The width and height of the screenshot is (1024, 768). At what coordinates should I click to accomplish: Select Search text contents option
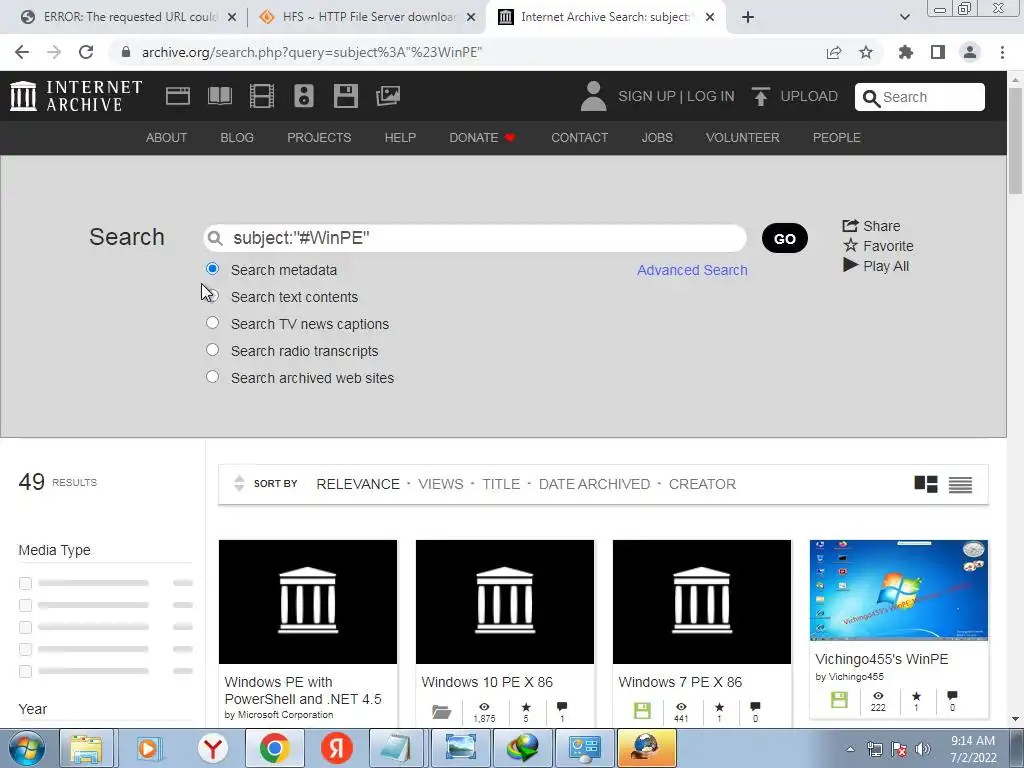(x=212, y=296)
